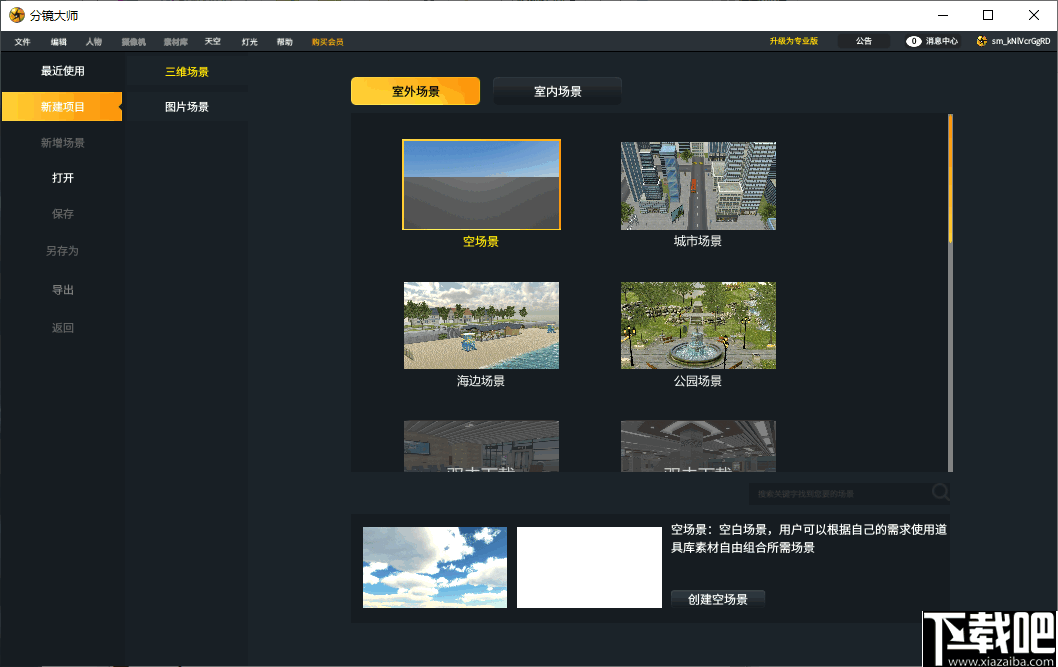Click the 空场景 description text
Screen dimensions: 1058x667
(808, 538)
